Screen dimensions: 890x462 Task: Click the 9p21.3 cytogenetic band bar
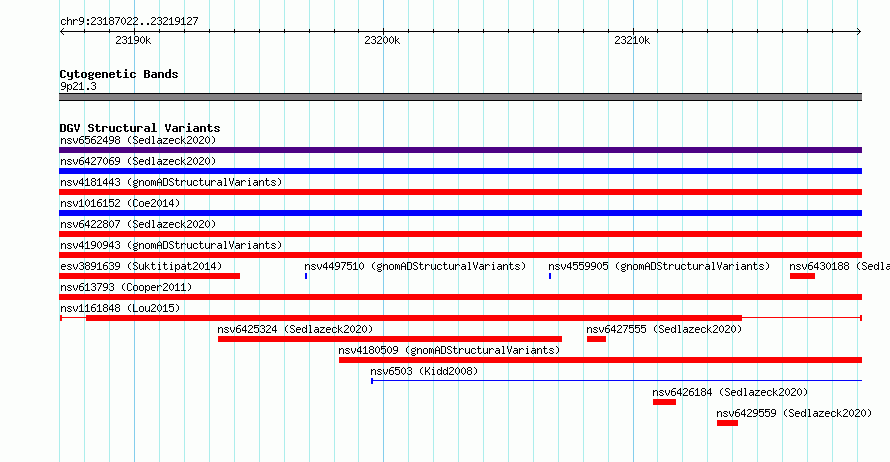pos(460,97)
